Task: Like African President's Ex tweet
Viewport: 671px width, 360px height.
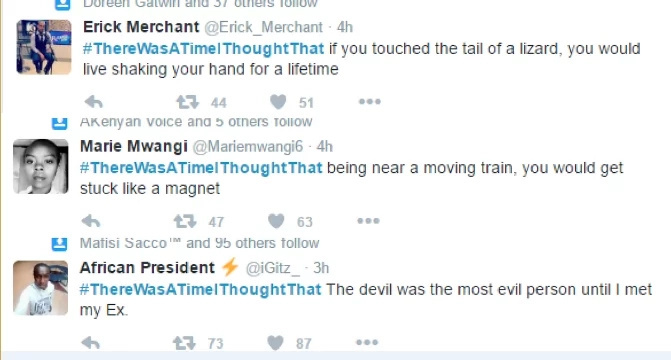Action: (x=275, y=343)
